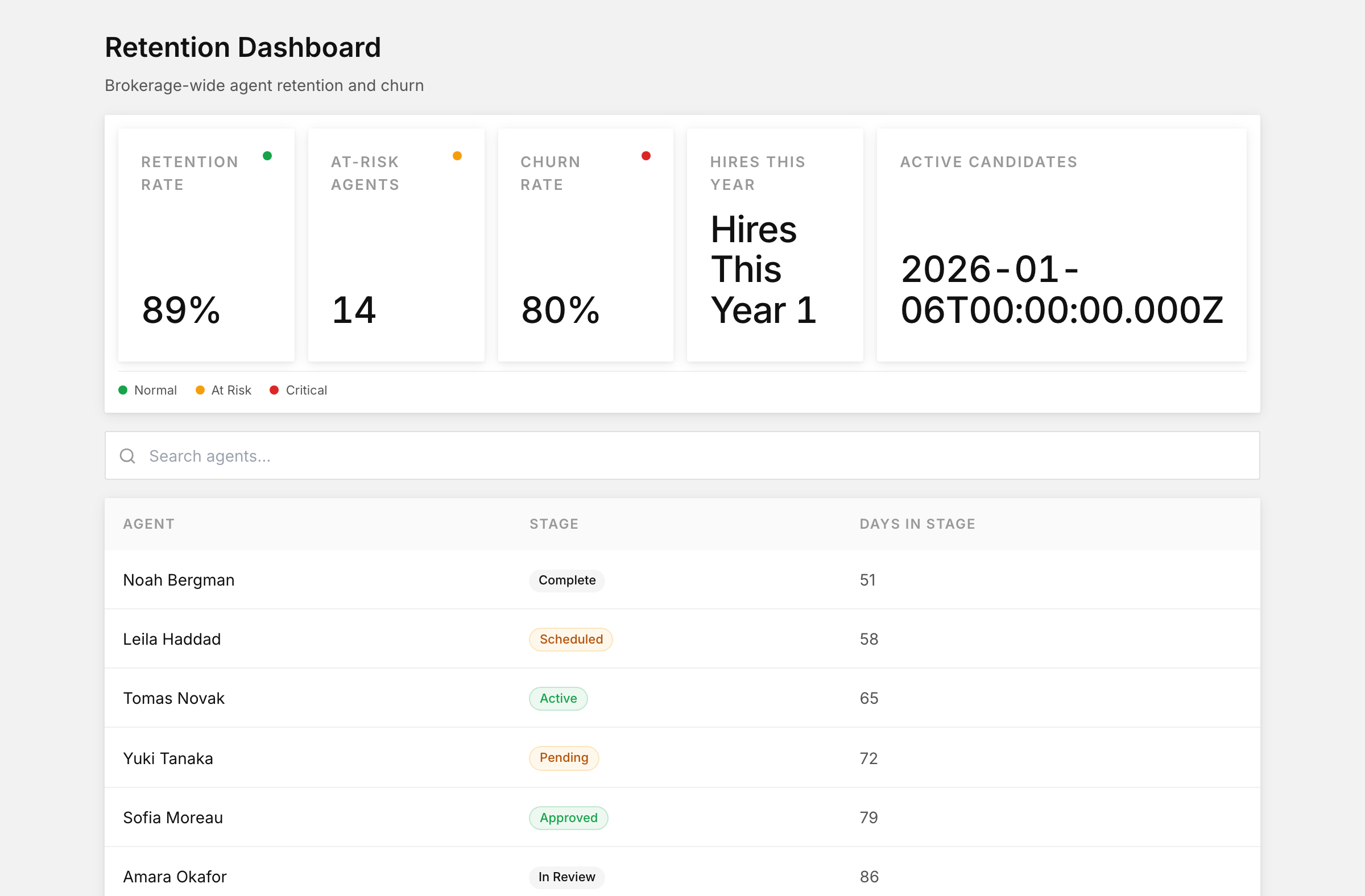Click the orange status dot on At-Risk Agents card
Viewport: 1365px width, 896px height.
[x=457, y=156]
